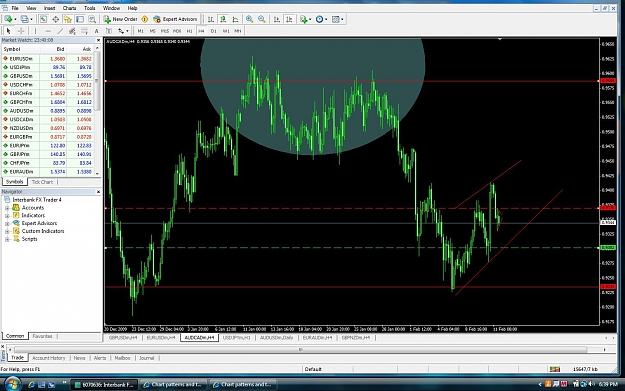625x391 pixels.
Task: Click the terminal horizontal scrollbar
Action: (301, 350)
